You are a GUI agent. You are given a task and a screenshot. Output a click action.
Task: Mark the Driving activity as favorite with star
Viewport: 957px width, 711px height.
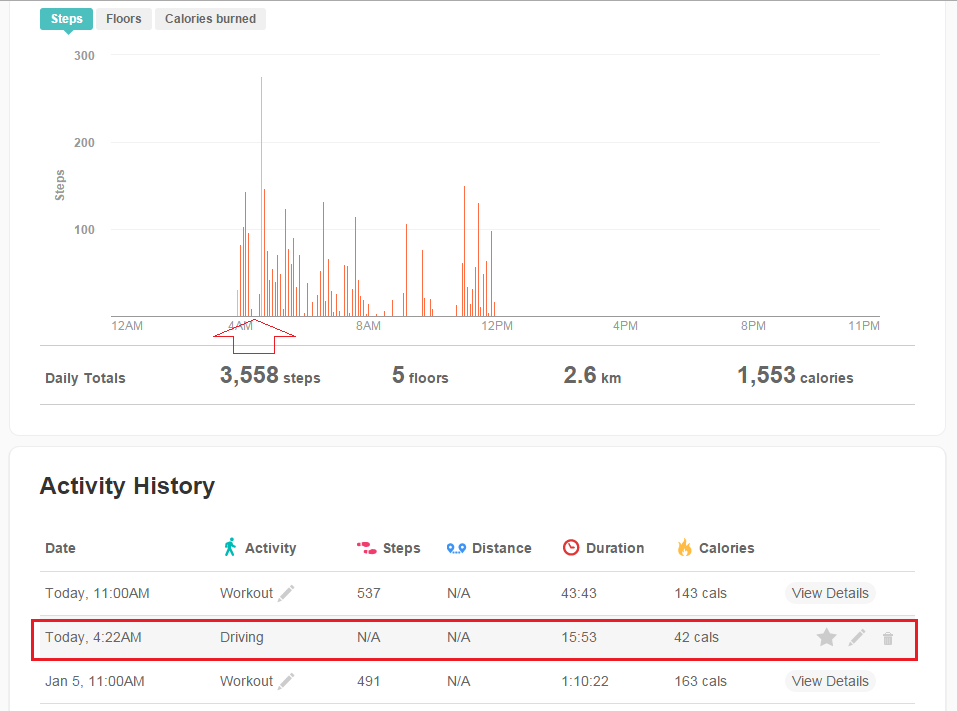[826, 638]
